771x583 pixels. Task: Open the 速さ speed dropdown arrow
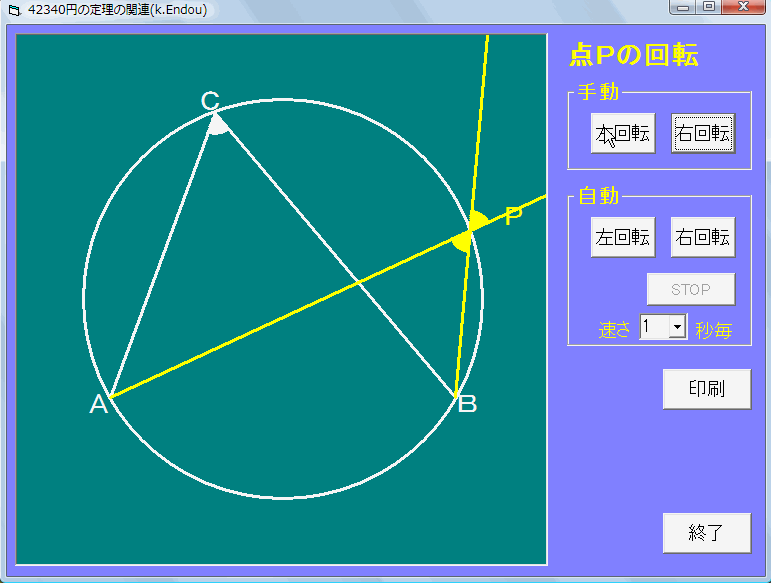click(678, 326)
